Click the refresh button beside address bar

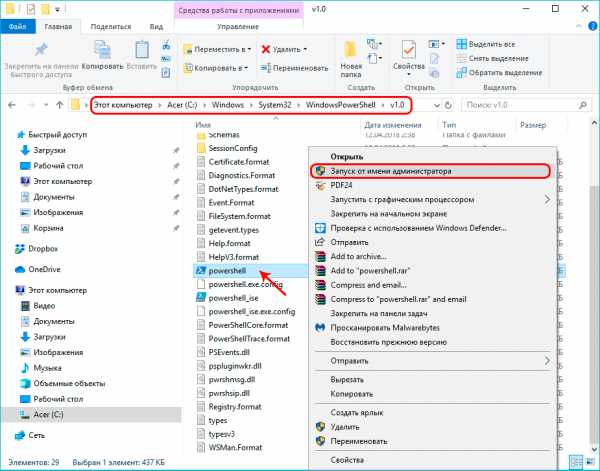[448, 105]
